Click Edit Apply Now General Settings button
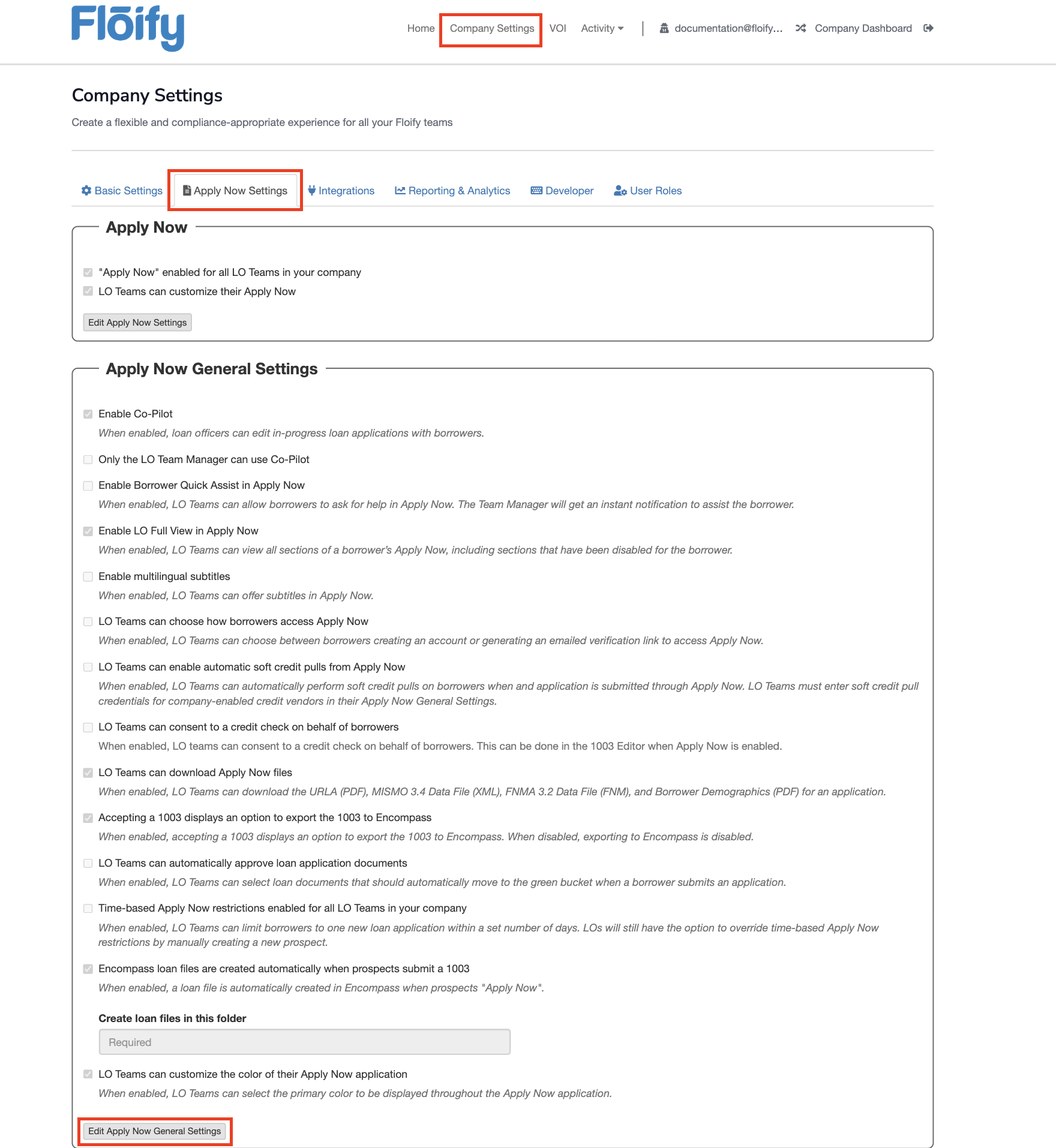Viewport: 1056px width, 1148px height. [155, 1131]
